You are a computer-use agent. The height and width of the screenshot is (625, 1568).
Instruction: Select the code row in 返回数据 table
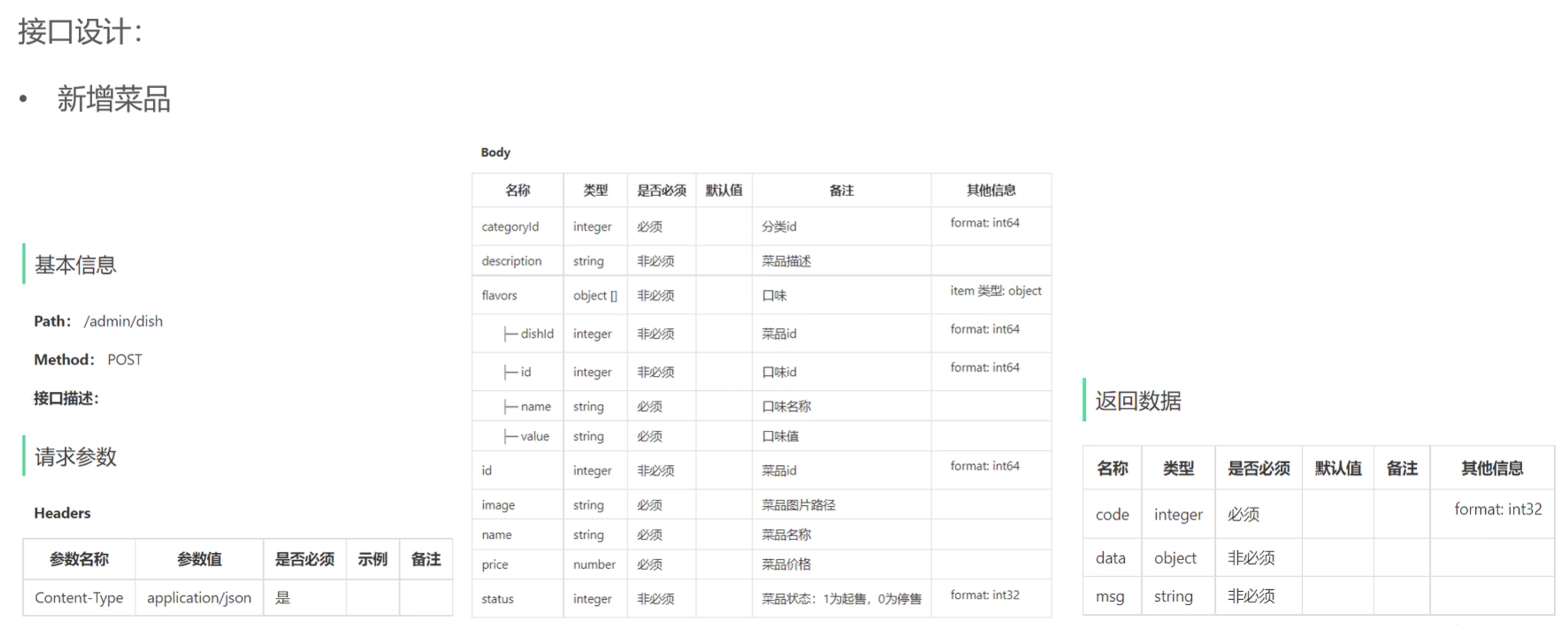click(1112, 515)
